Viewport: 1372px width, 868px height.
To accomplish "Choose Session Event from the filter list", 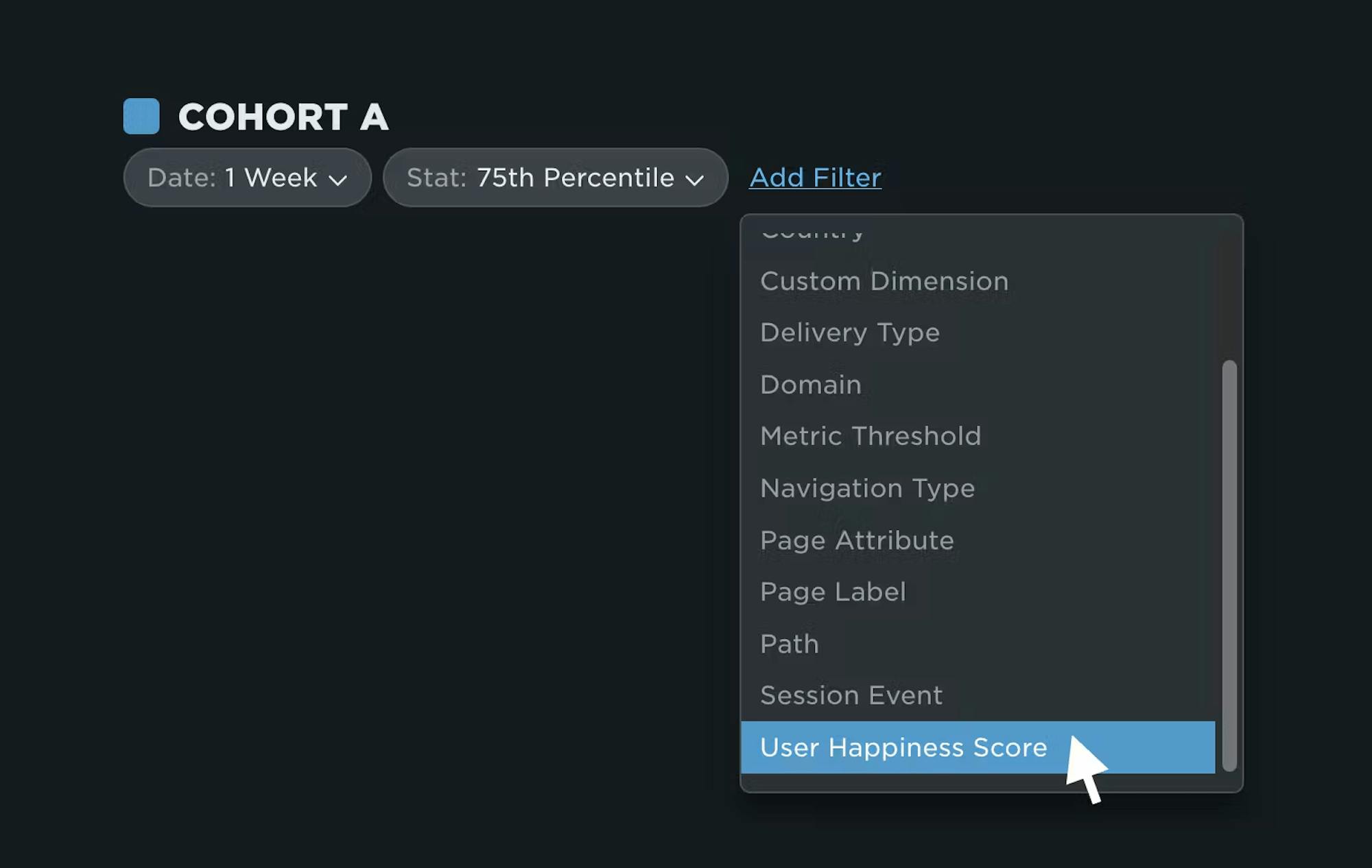I will [x=851, y=695].
